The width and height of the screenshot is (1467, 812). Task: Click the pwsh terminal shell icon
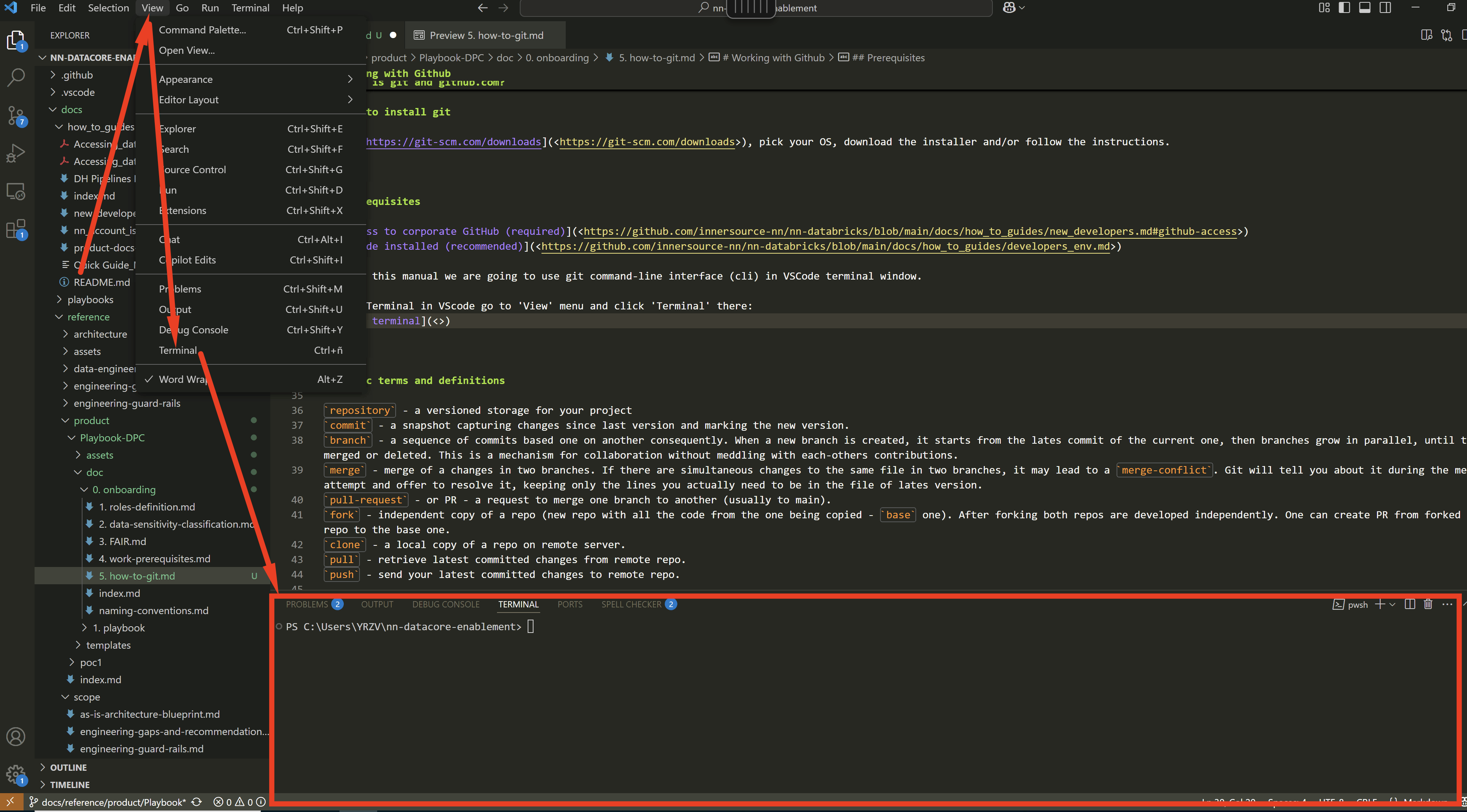(1338, 604)
